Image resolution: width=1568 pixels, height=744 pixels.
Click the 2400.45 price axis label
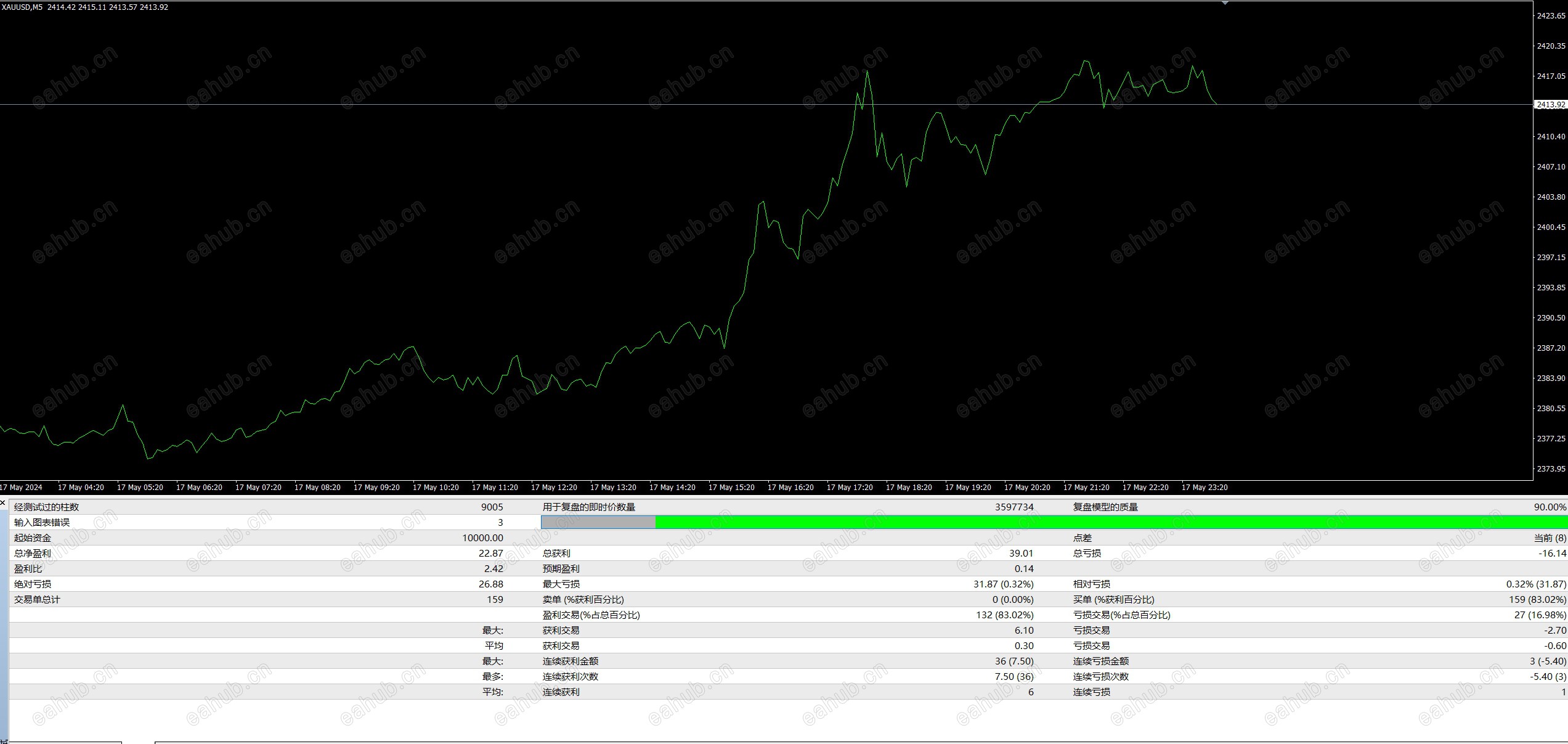pos(1551,227)
